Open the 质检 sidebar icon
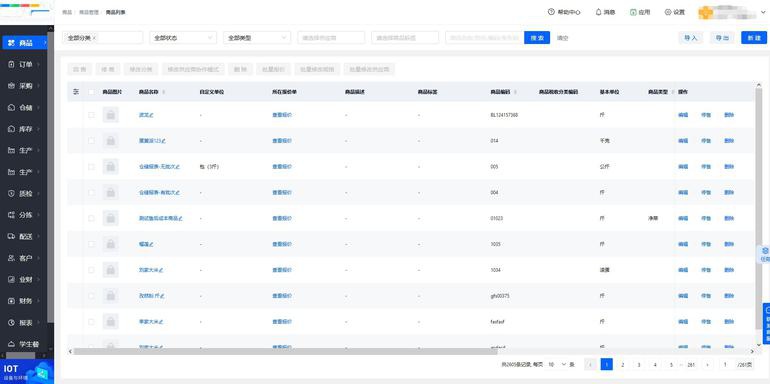Viewport: 770px width, 384px height. pyautogui.click(x=12, y=193)
